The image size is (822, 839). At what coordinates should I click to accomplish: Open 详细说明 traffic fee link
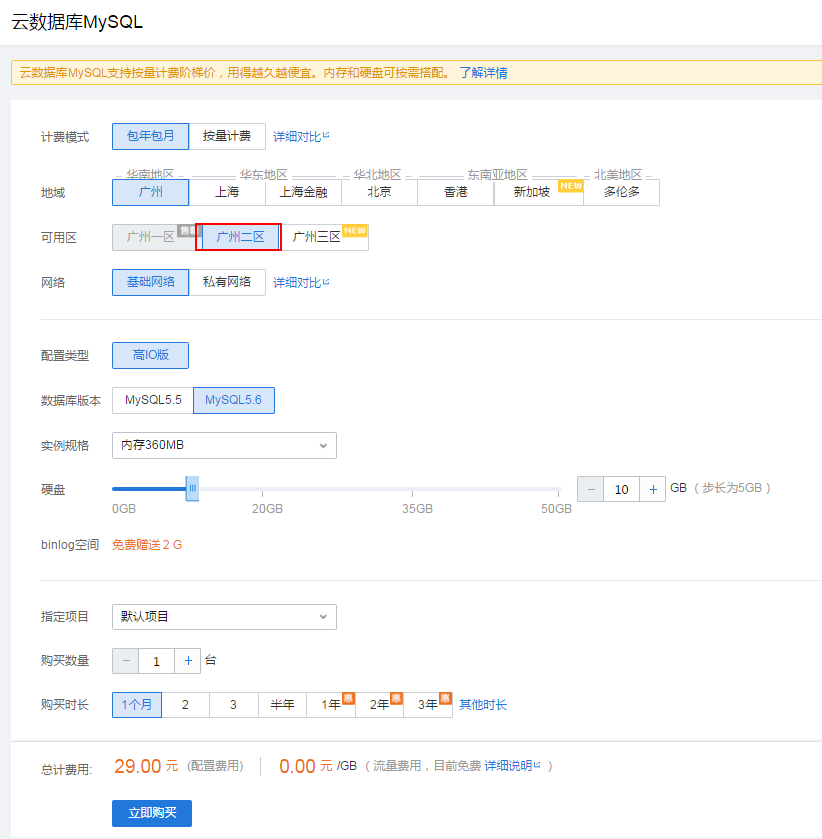[x=512, y=766]
